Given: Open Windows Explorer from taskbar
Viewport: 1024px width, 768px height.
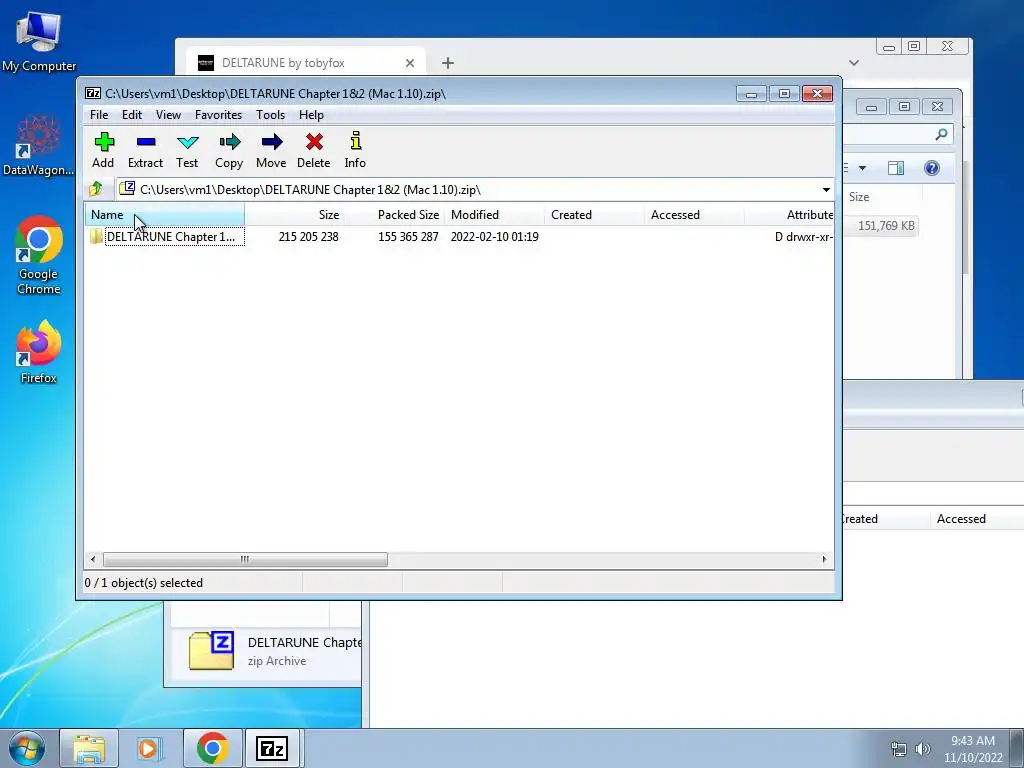Looking at the screenshot, I should pos(89,748).
